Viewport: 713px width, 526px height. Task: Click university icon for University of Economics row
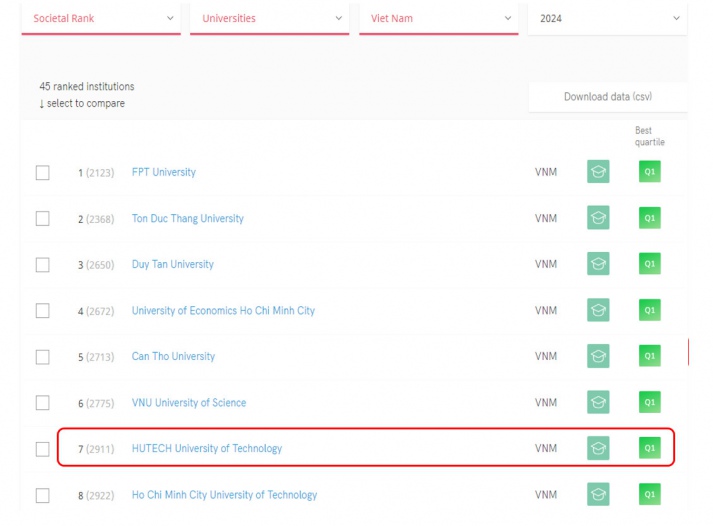coord(598,310)
